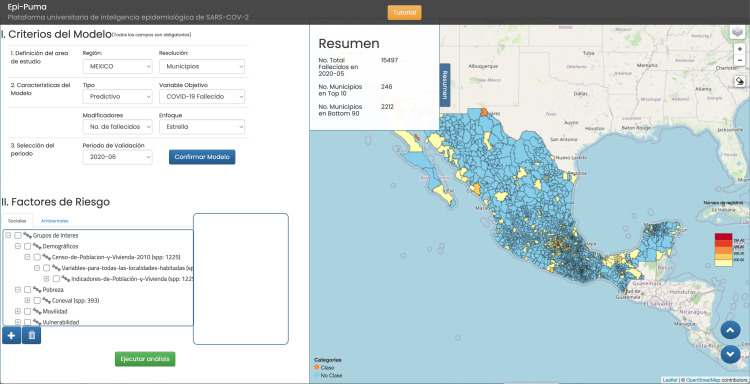The image size is (750, 384).
Task: Click the Movilidad tree label
Action: pyautogui.click(x=55, y=311)
